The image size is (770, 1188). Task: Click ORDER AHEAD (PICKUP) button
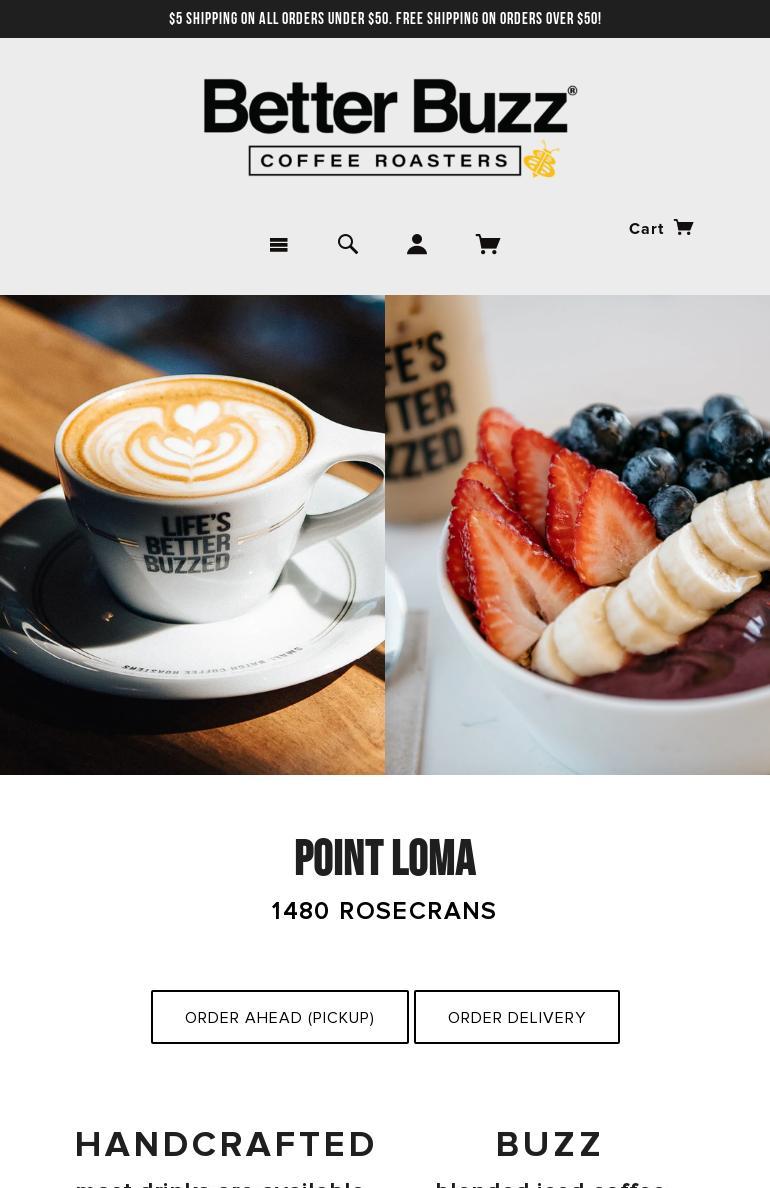280,1017
